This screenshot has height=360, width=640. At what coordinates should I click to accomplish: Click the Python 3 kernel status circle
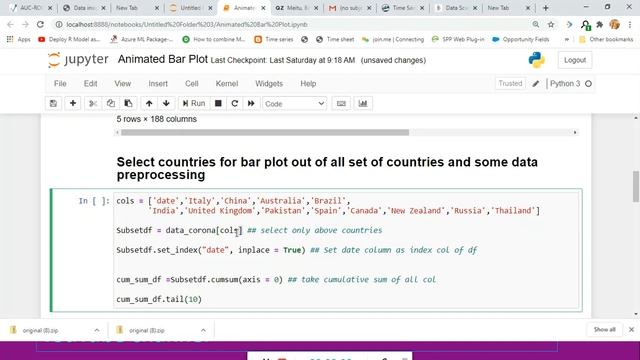(x=588, y=84)
